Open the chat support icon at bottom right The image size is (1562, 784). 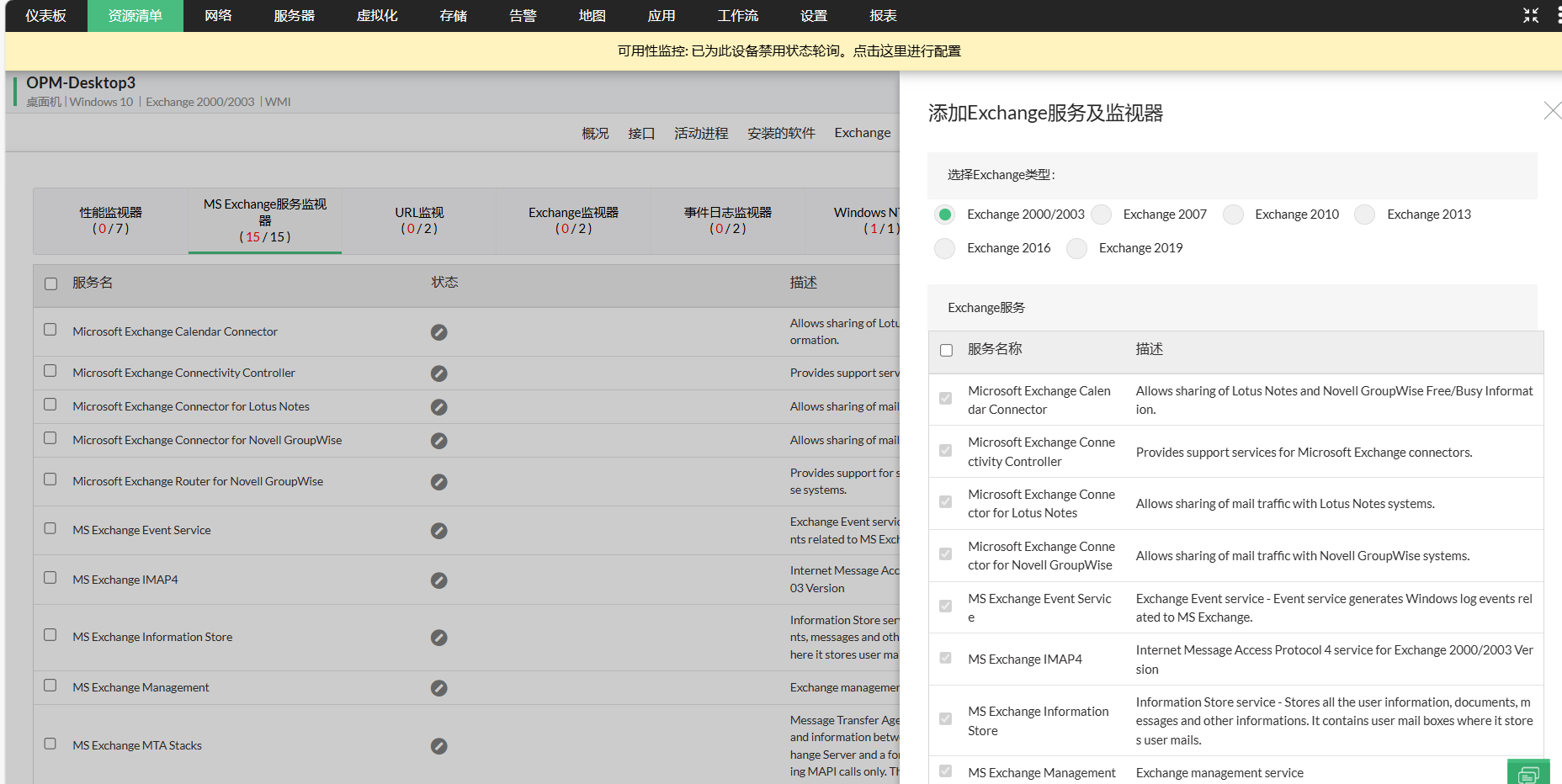pyautogui.click(x=1527, y=774)
